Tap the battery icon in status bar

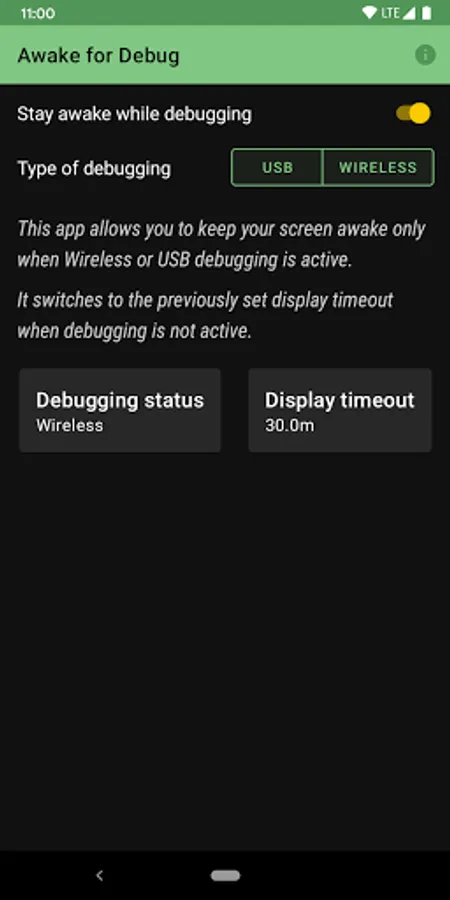[x=426, y=13]
